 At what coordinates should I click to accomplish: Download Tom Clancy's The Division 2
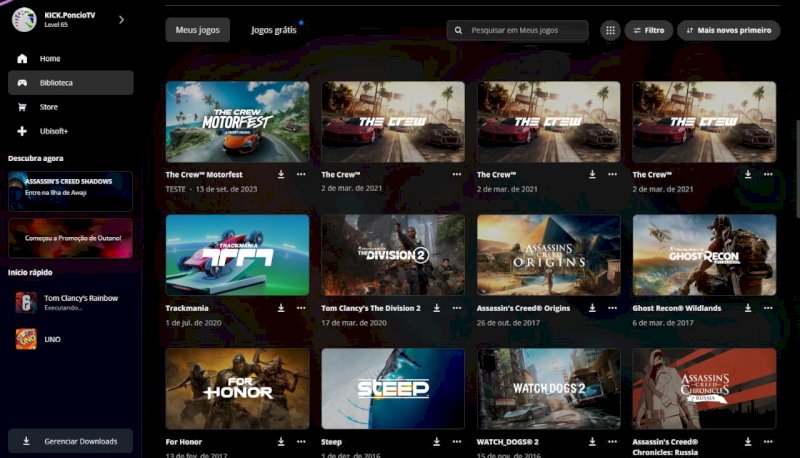(x=437, y=308)
